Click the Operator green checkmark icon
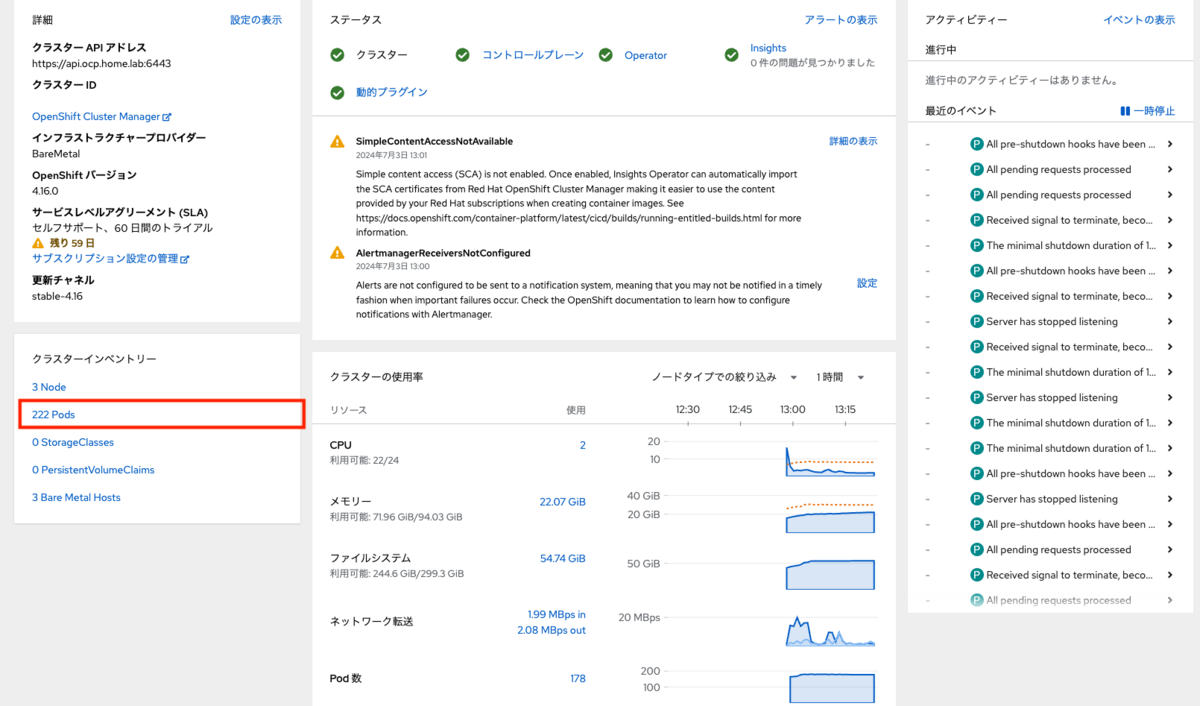The width and height of the screenshot is (1200, 706). pyautogui.click(x=605, y=55)
